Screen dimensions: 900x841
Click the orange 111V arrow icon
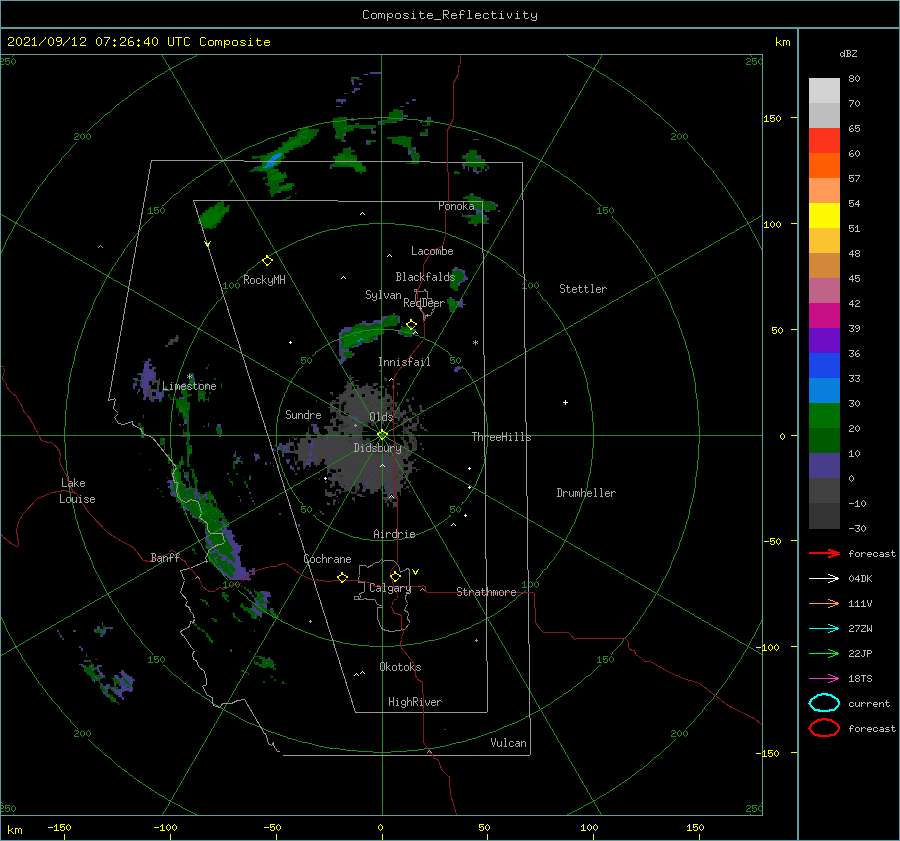click(x=824, y=603)
